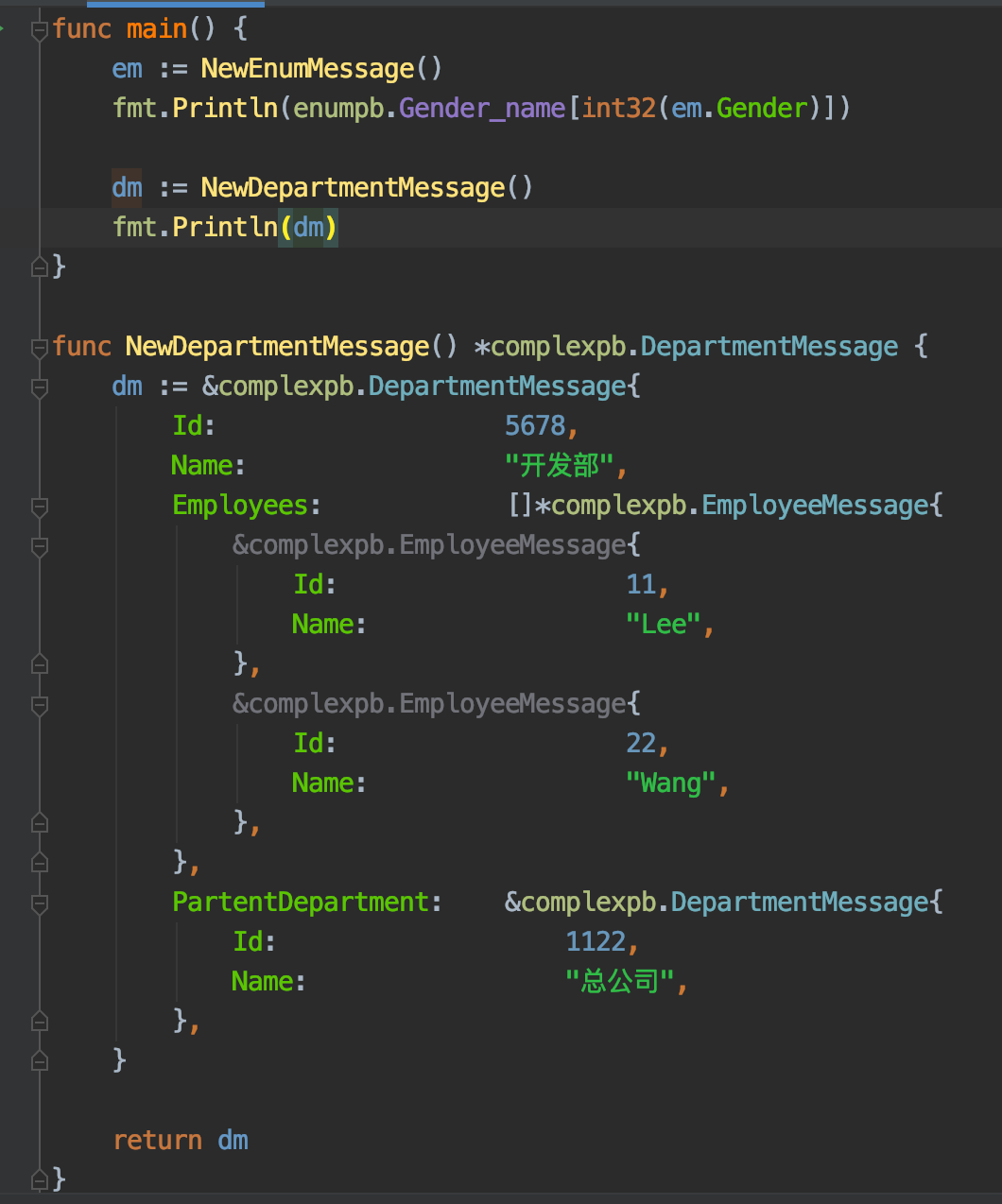Click the string "总公司"
Viewport: 1002px width, 1204px height.
[620, 982]
